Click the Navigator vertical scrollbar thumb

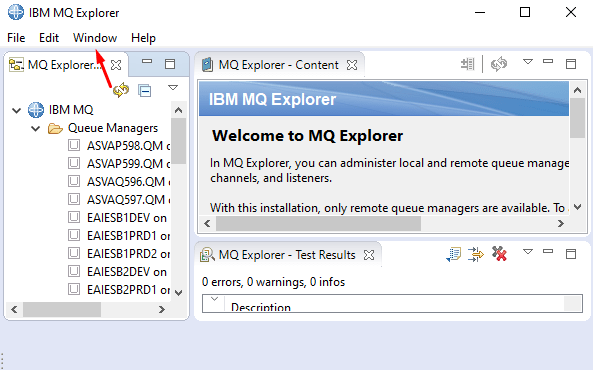[x=179, y=141]
